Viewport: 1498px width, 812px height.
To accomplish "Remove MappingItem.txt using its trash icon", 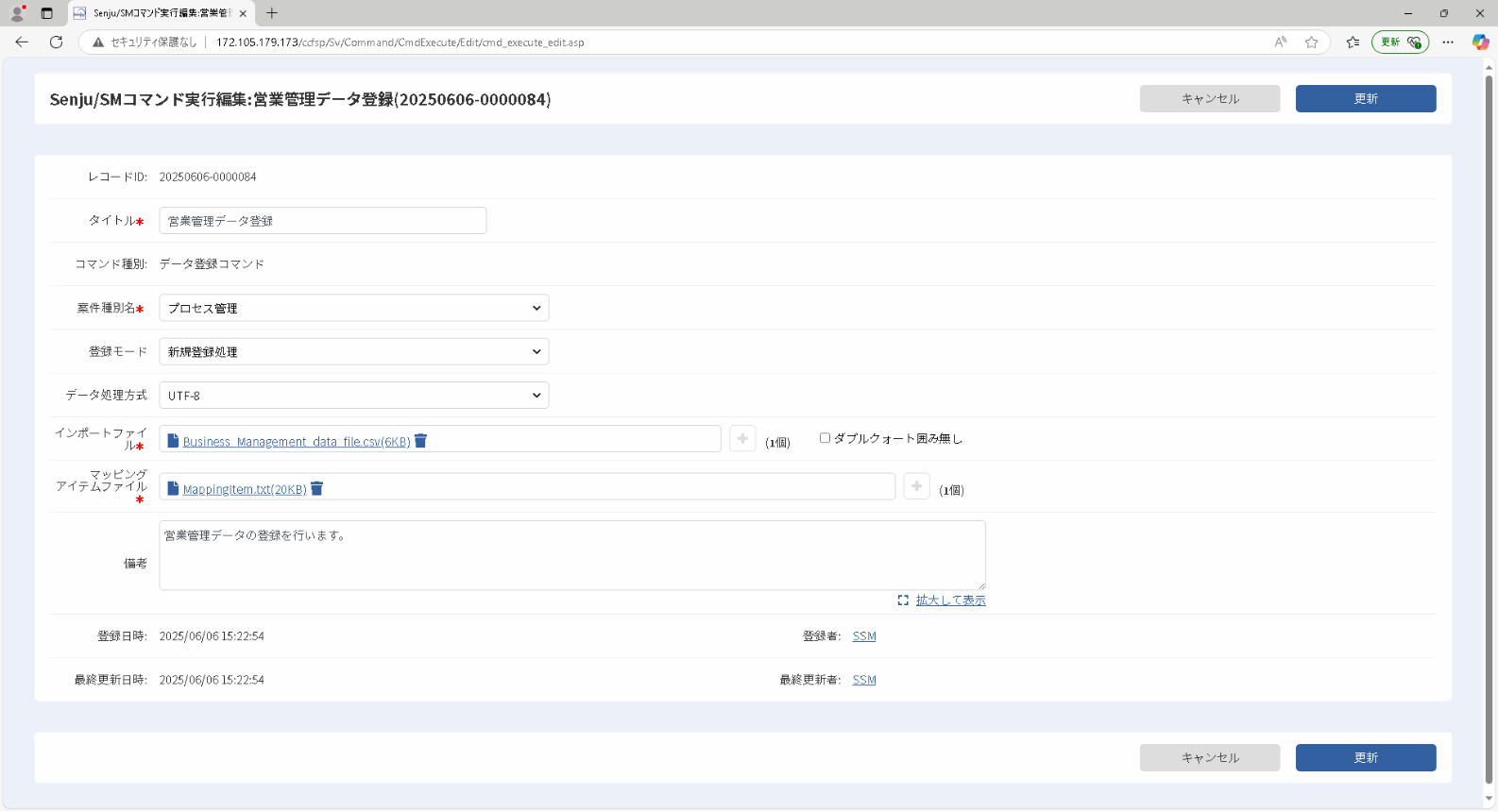I will [x=317, y=488].
